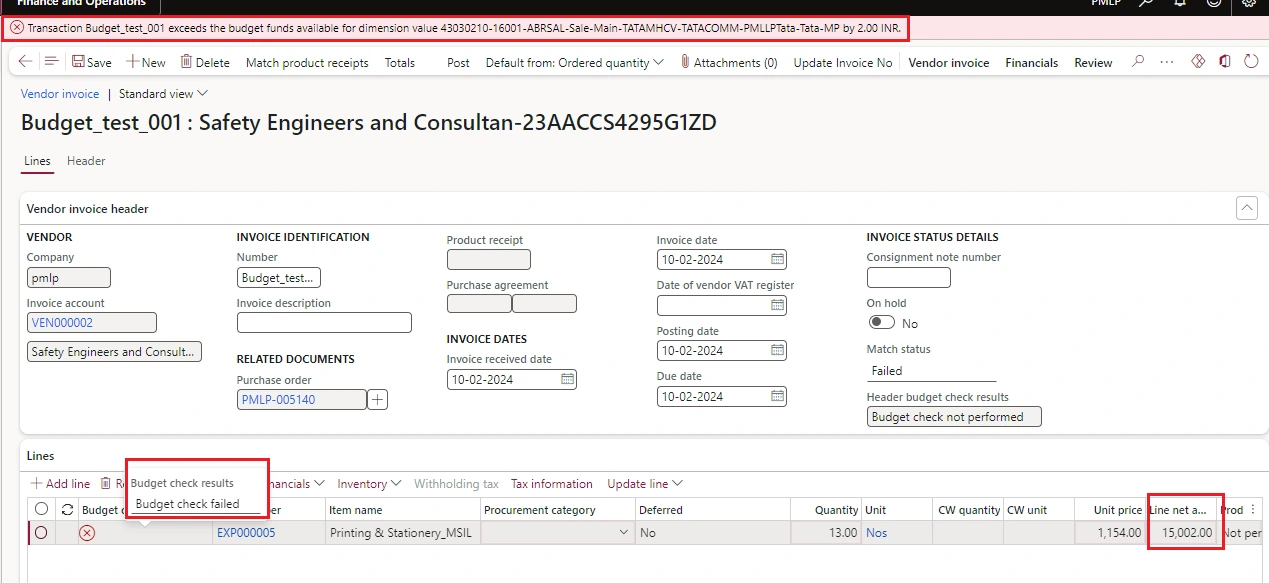Sort by the Deferred column header
1269x583 pixels.
click(x=712, y=509)
